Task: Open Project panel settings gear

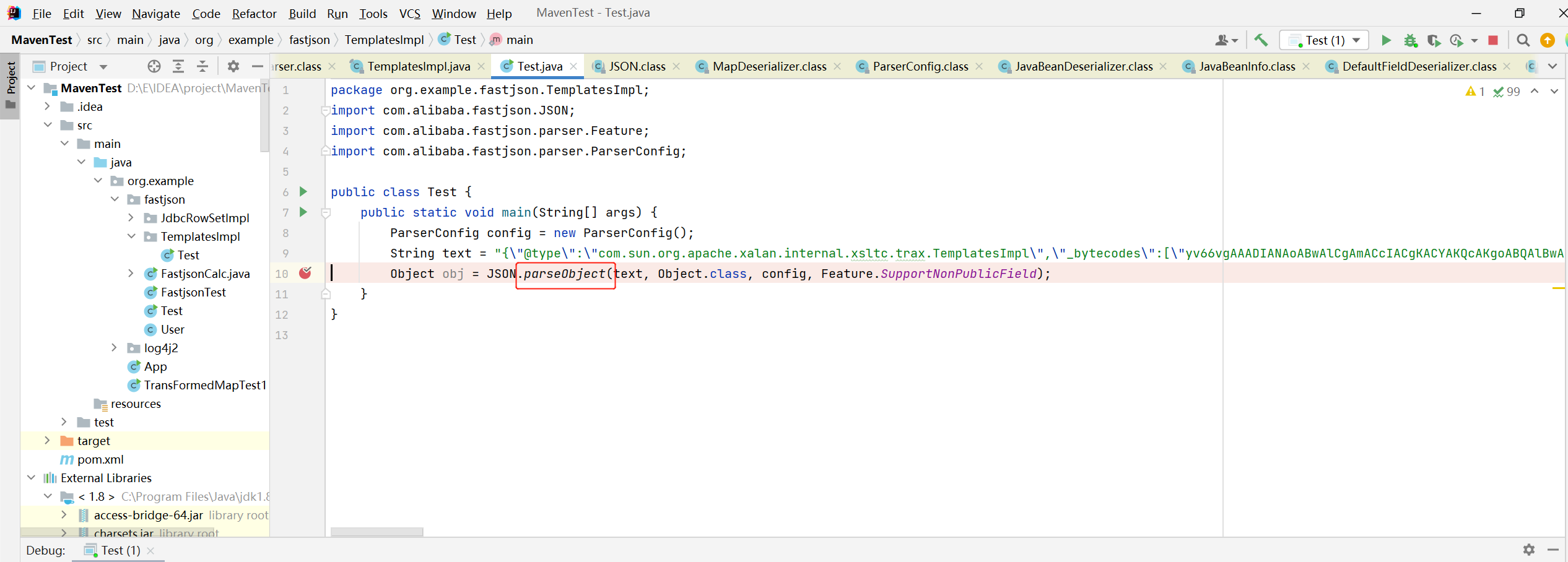Action: 233,66
